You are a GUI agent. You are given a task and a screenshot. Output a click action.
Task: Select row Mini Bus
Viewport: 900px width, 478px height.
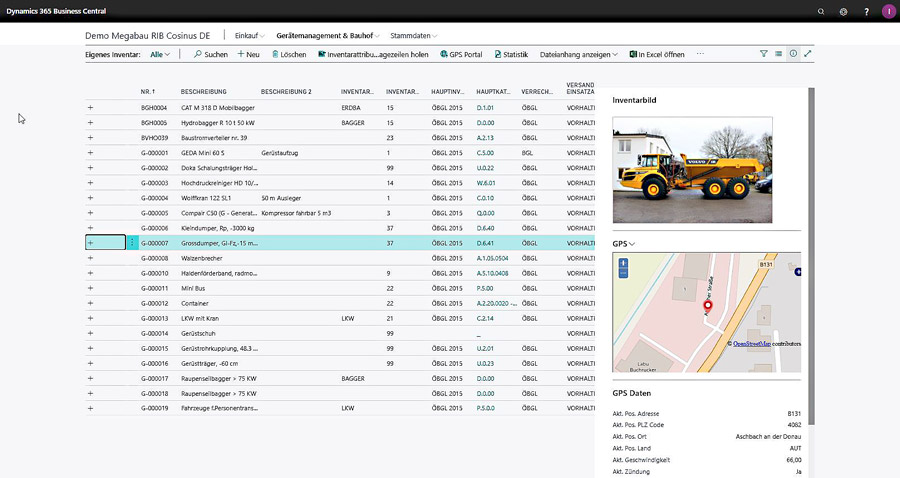(340, 288)
